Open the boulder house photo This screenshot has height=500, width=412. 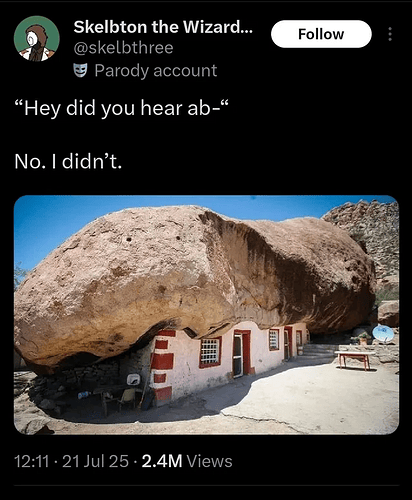coord(206,315)
